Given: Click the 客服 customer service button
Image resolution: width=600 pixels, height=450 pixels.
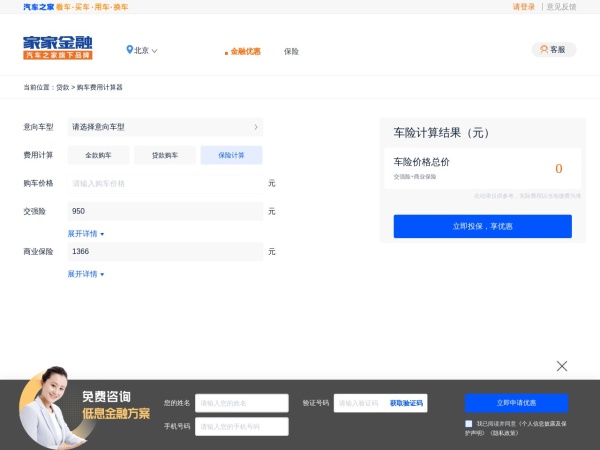Looking at the screenshot, I should pos(552,49).
